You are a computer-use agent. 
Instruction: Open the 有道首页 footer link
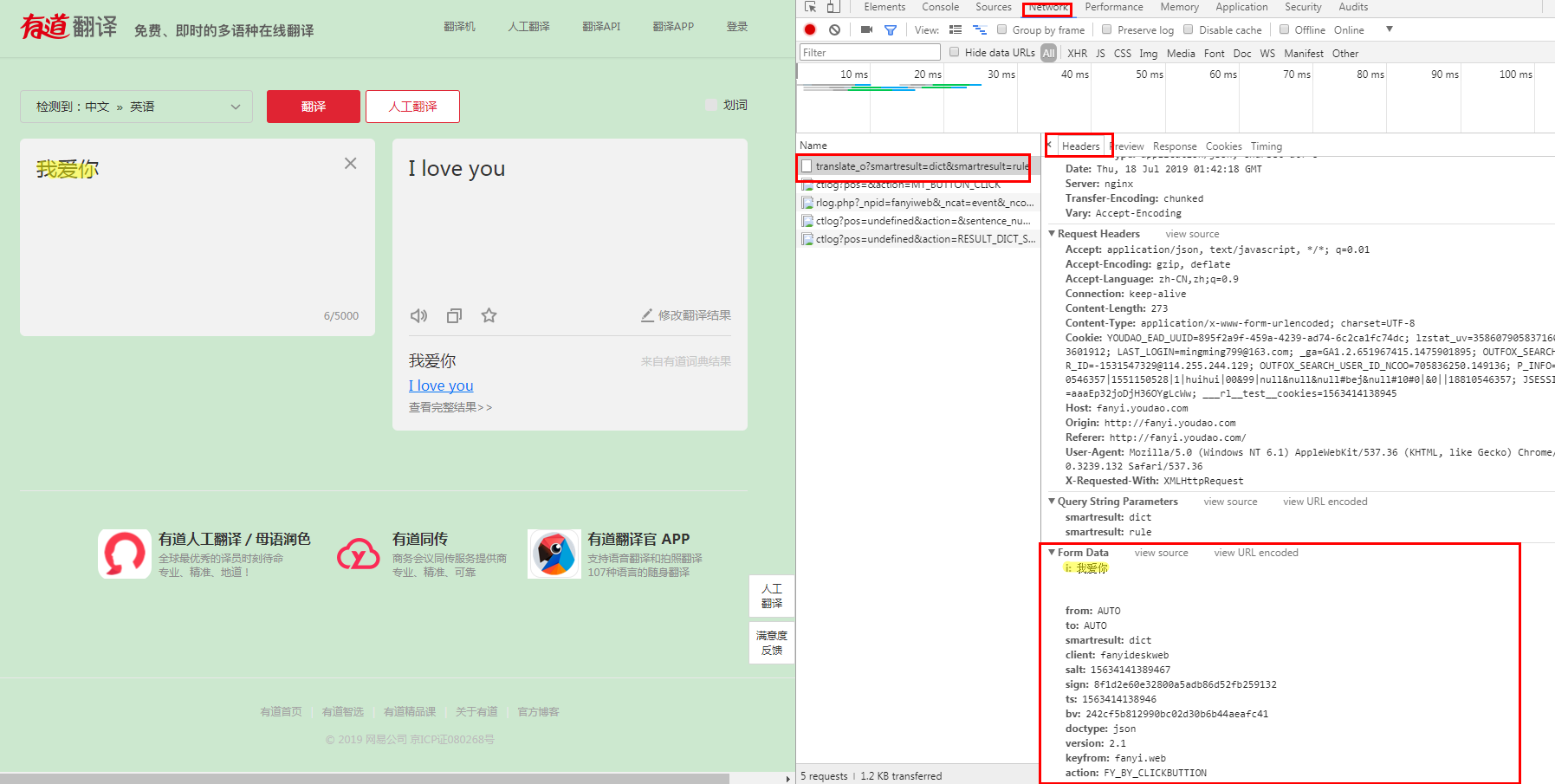(x=282, y=712)
